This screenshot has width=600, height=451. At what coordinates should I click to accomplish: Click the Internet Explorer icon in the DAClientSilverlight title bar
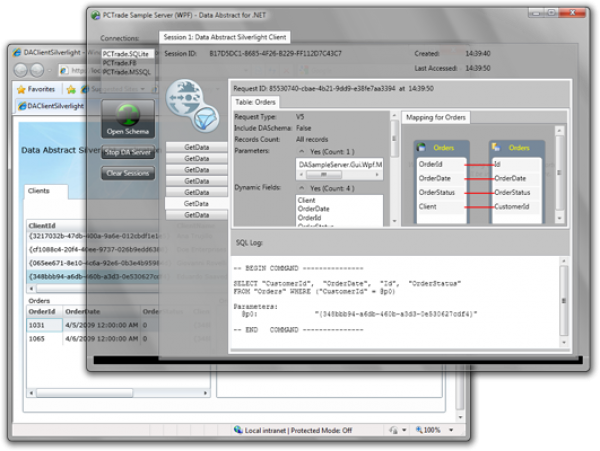17,52
